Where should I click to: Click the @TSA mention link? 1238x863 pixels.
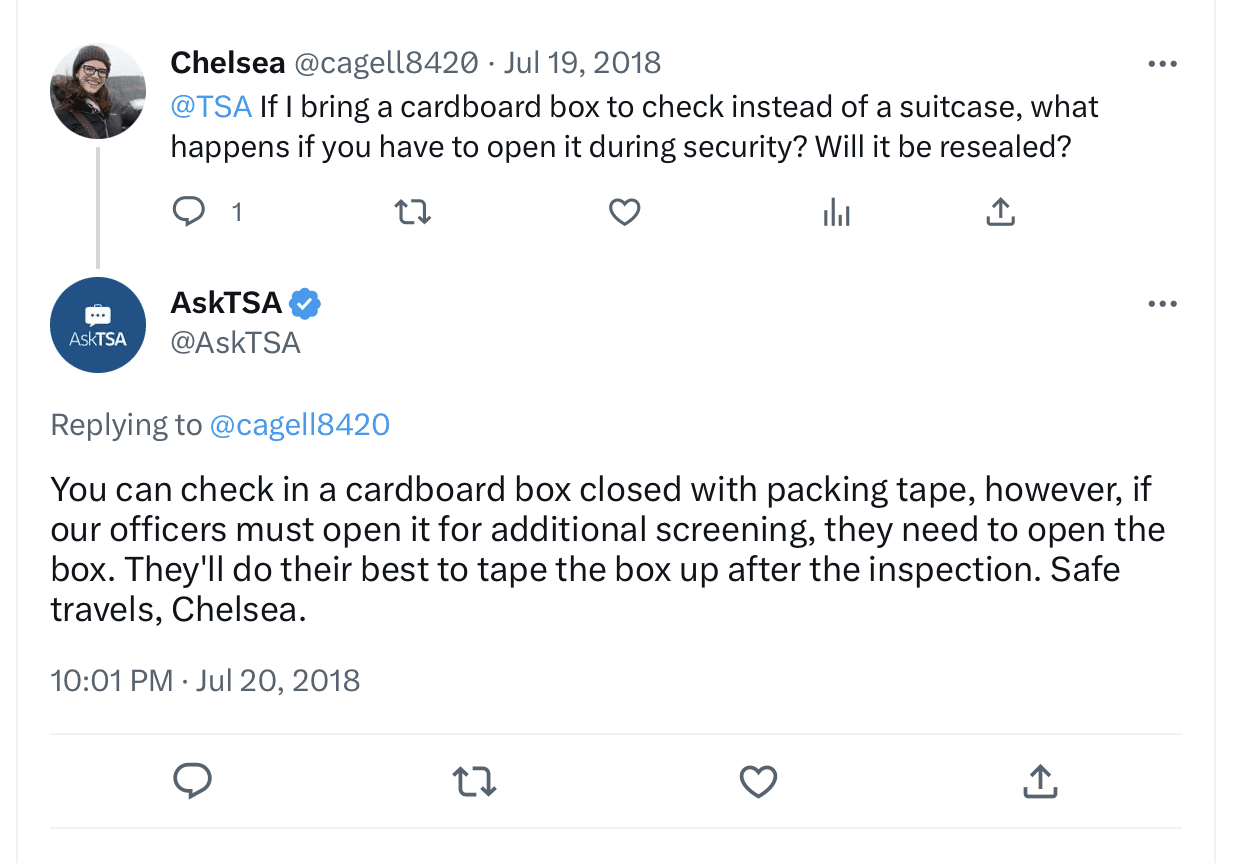pyautogui.click(x=211, y=106)
